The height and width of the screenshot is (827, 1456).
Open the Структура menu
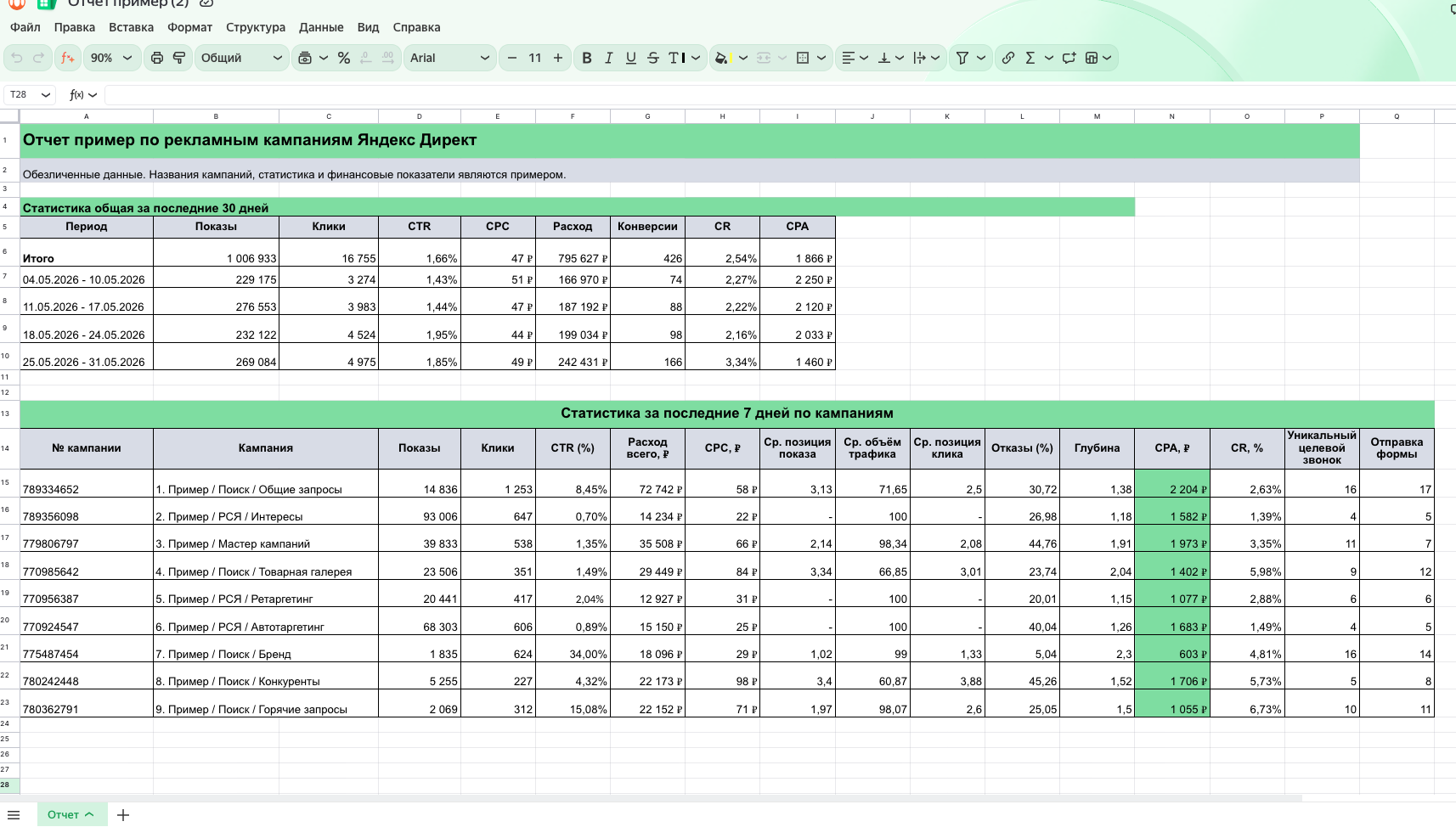point(256,27)
